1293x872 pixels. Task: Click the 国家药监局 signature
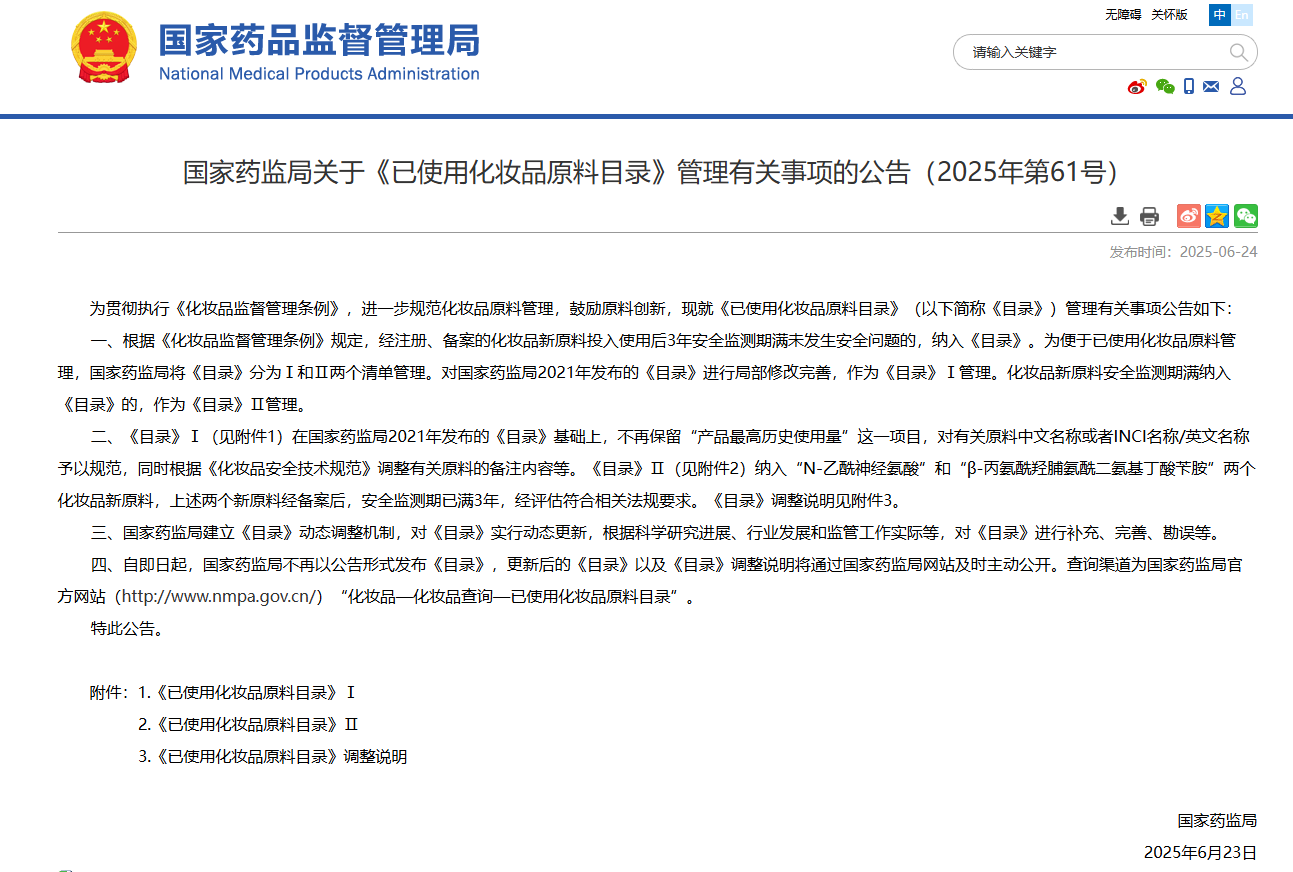tap(1217, 821)
